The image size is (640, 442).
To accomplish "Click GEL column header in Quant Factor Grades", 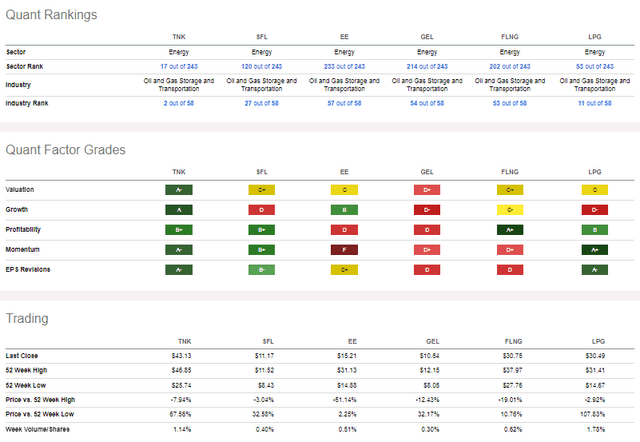I will point(427,172).
